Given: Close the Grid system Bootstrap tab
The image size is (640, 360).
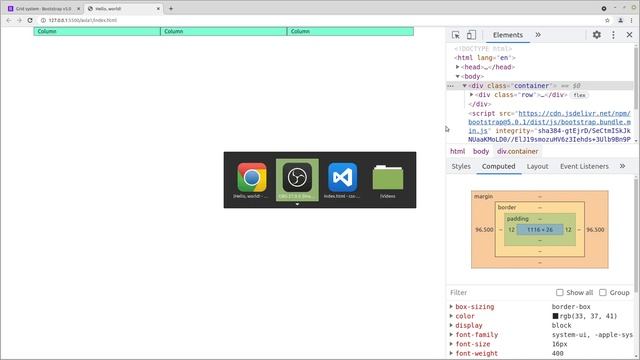Looking at the screenshot, I should [78, 9].
